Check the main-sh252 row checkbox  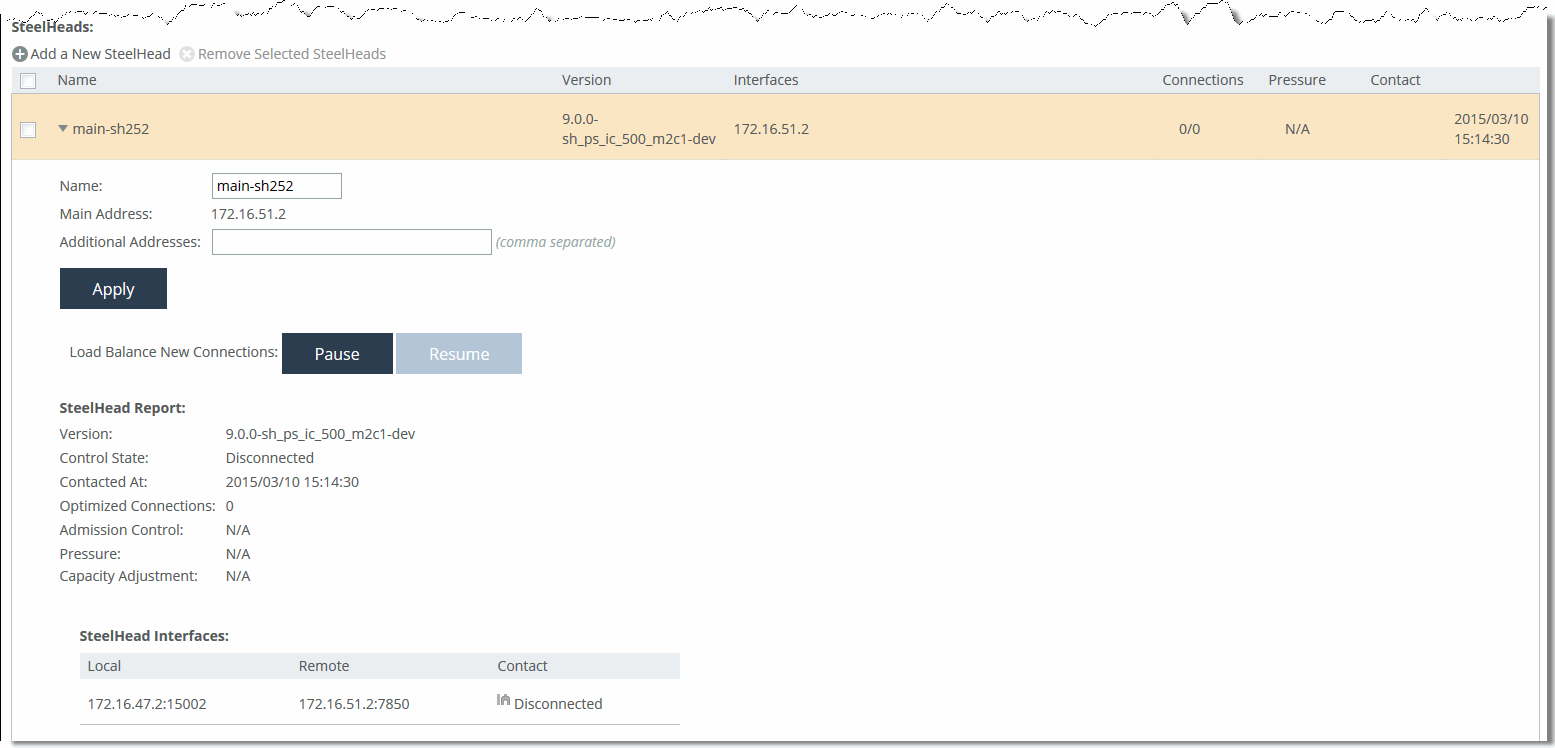click(x=28, y=129)
